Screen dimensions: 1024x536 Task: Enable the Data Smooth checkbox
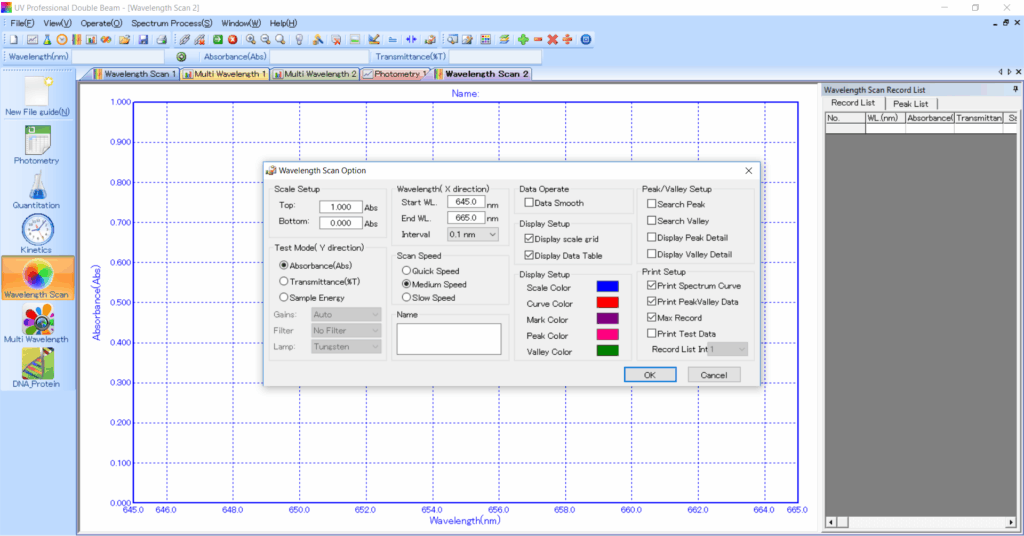tap(529, 203)
